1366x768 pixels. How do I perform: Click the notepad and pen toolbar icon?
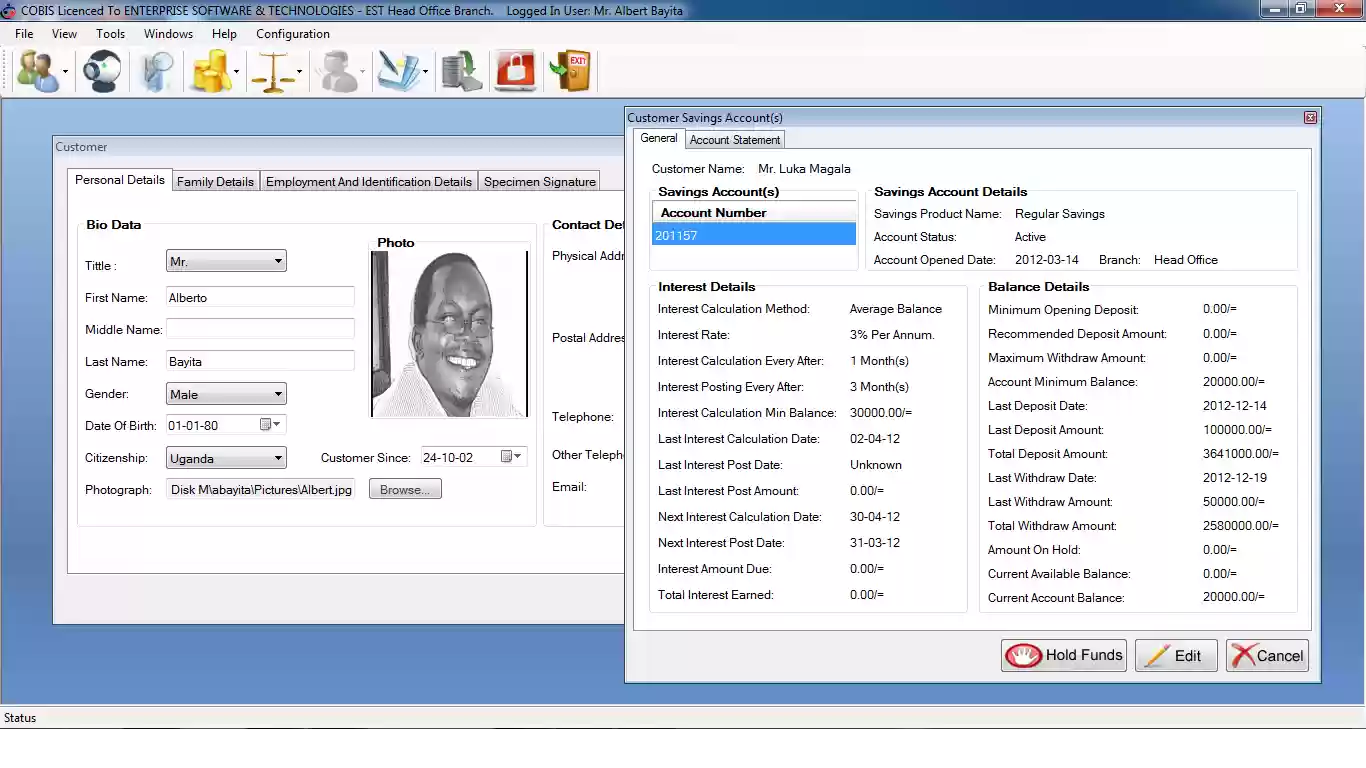click(x=398, y=71)
